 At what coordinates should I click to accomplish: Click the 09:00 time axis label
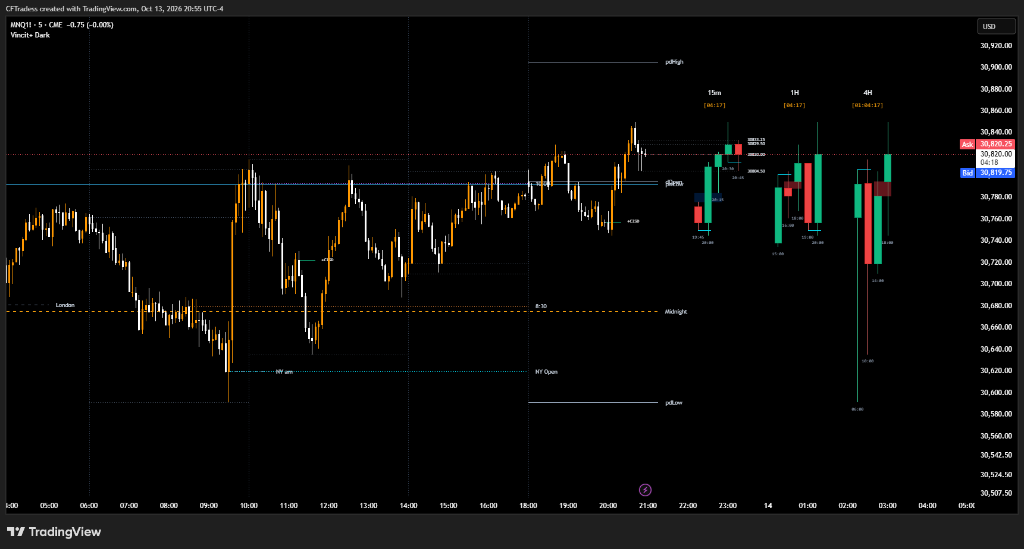209,506
